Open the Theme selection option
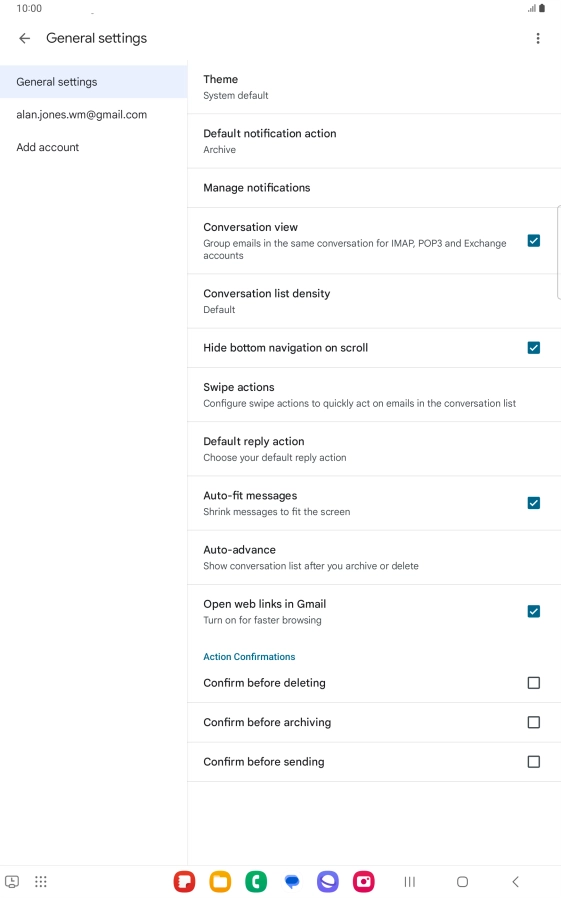Image resolution: width=561 pixels, height=898 pixels. tap(374, 87)
